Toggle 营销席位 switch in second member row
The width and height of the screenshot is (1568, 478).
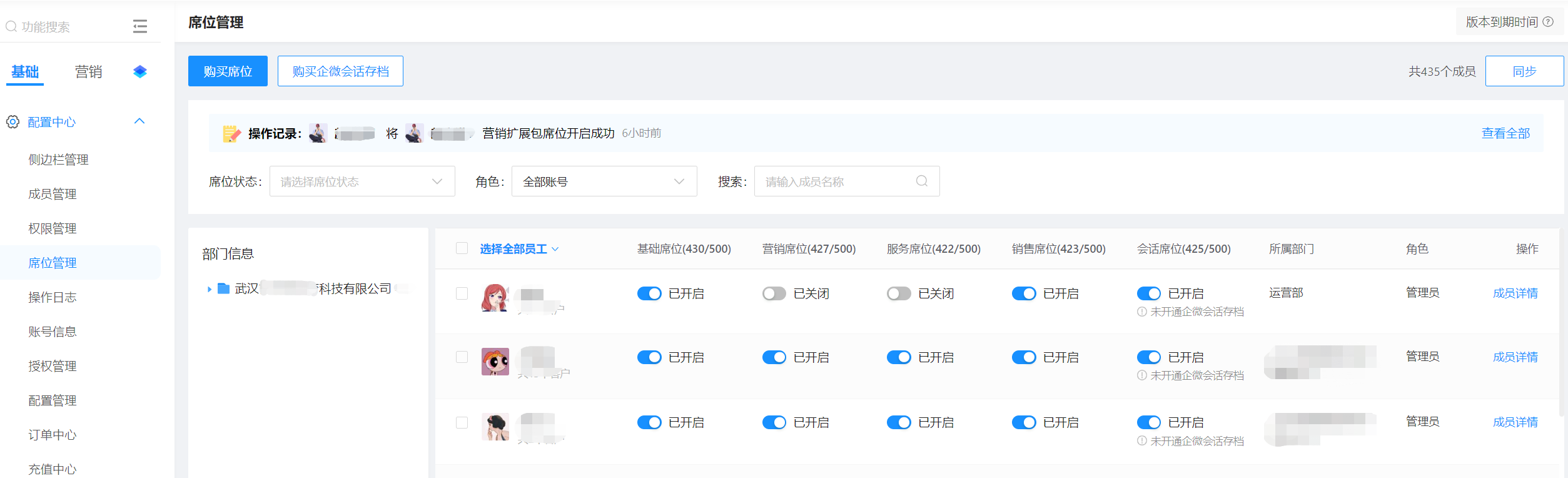774,357
